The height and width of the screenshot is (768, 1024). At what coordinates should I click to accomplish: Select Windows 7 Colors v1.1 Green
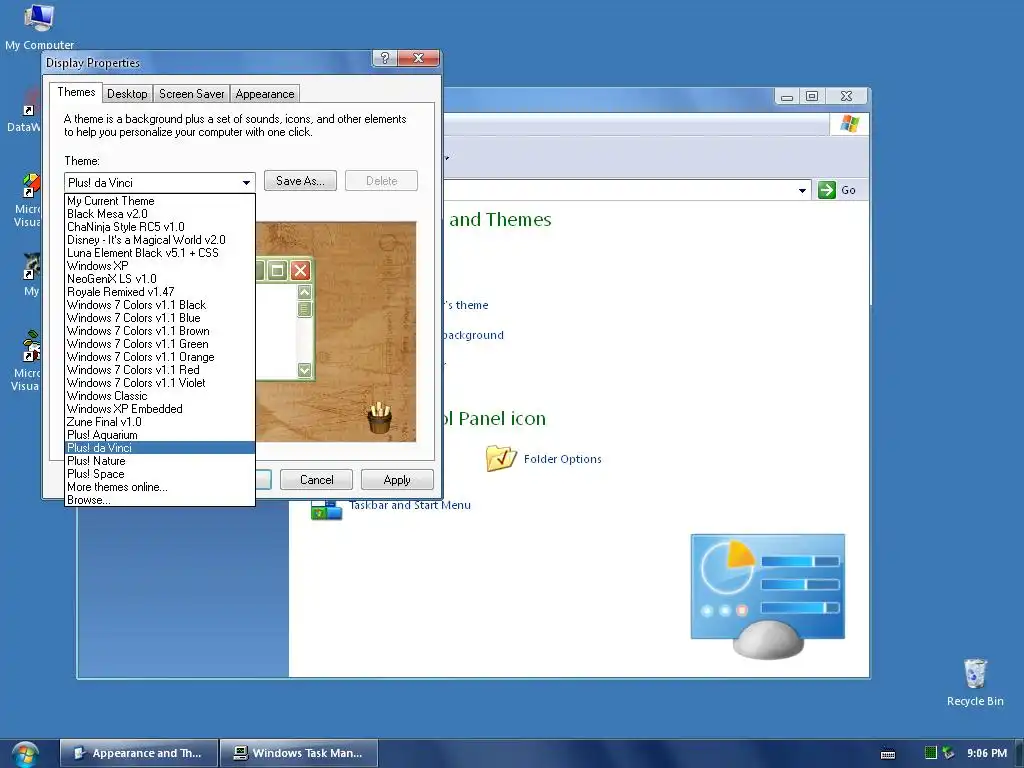tap(160, 344)
